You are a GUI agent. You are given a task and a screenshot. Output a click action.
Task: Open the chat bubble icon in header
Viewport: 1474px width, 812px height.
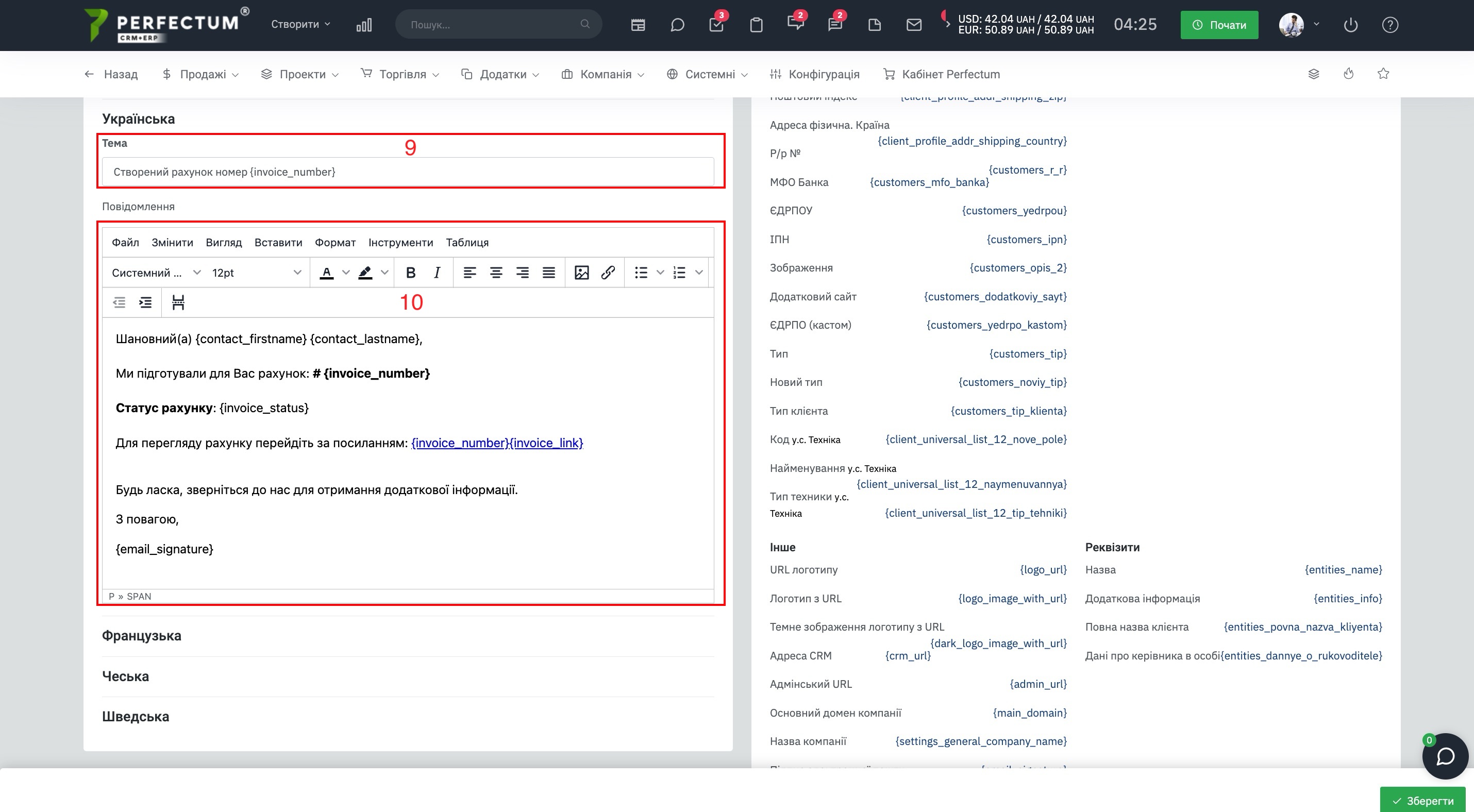point(678,25)
